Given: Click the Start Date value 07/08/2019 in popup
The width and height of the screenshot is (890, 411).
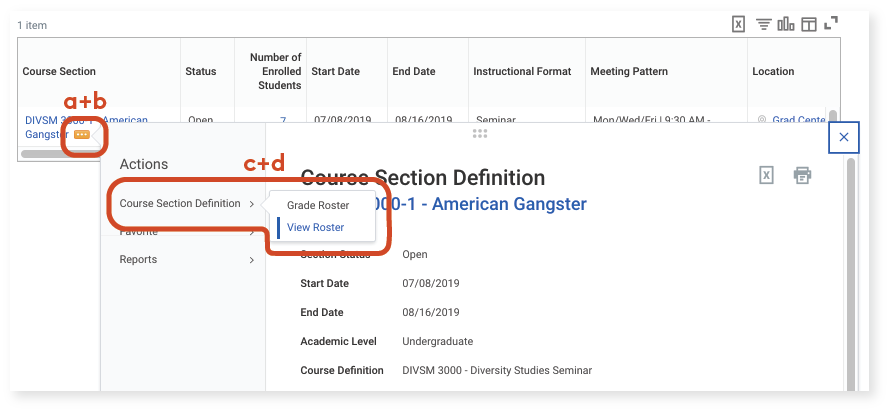Looking at the screenshot, I should 431,283.
